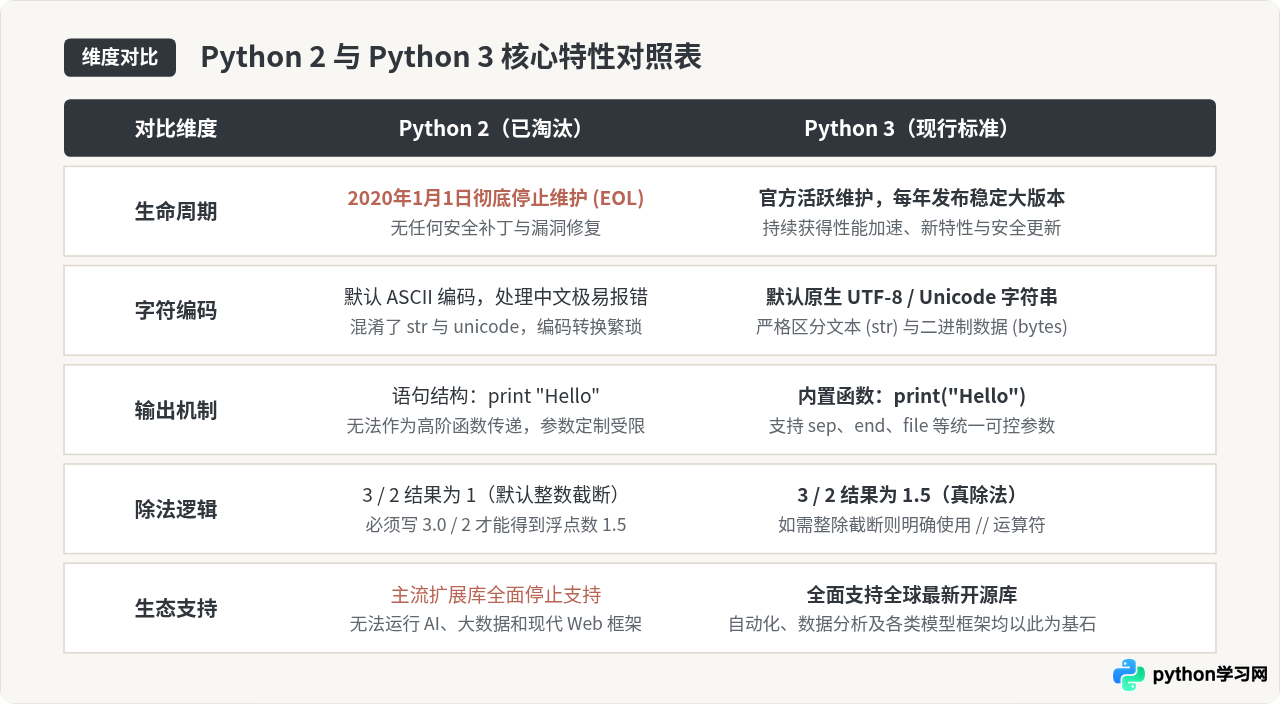Click the 'Python 3（现行标准）' column header
Viewport: 1280px width, 704px height.
pos(911,128)
